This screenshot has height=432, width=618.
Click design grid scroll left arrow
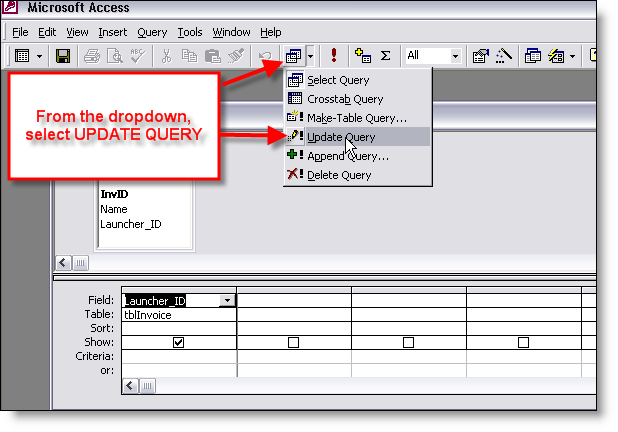click(x=130, y=386)
